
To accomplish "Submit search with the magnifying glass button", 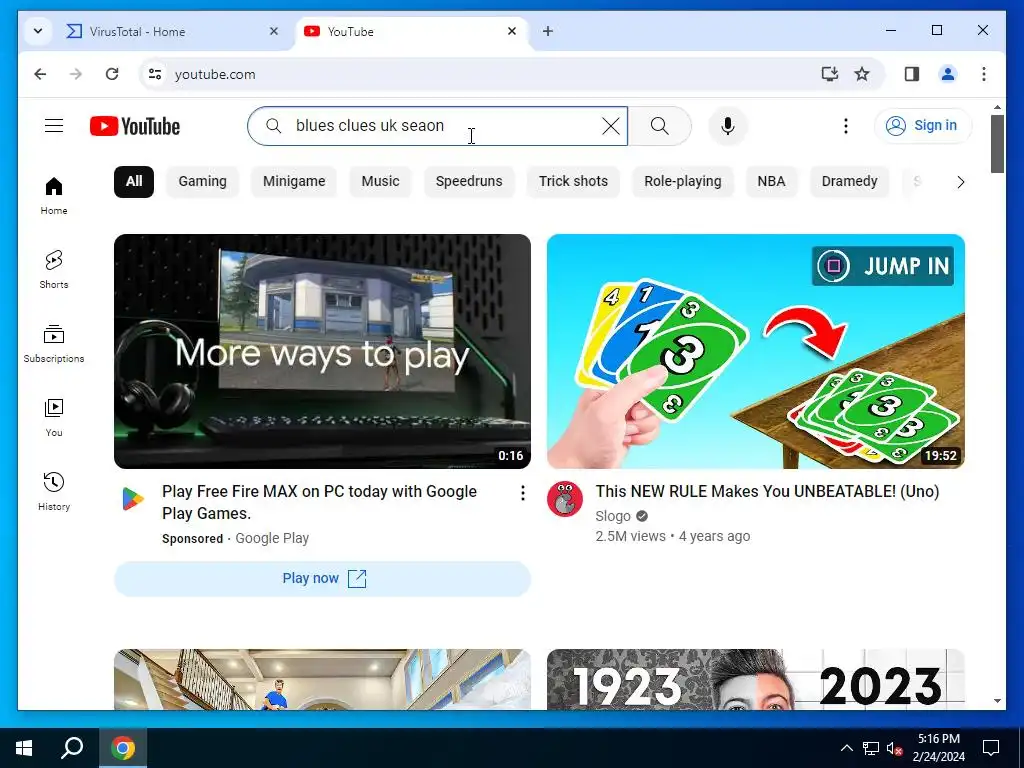I will pyautogui.click(x=660, y=125).
